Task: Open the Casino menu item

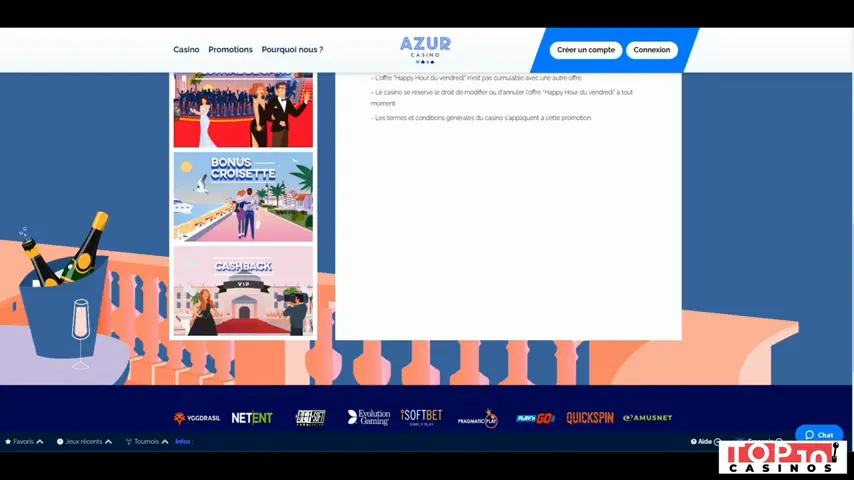Action: click(186, 50)
